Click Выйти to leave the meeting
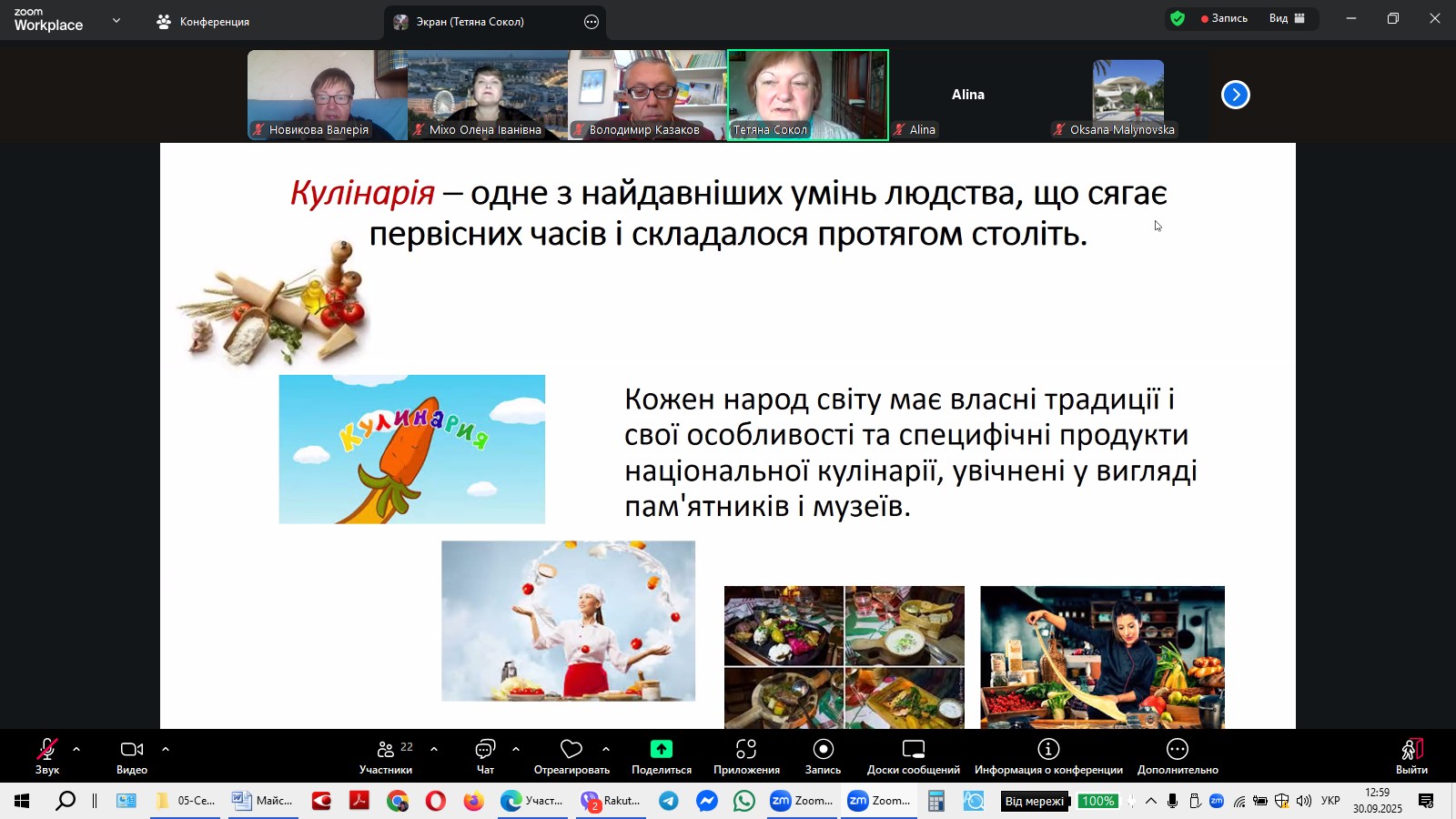This screenshot has height=819, width=1456. pyautogui.click(x=1410, y=755)
